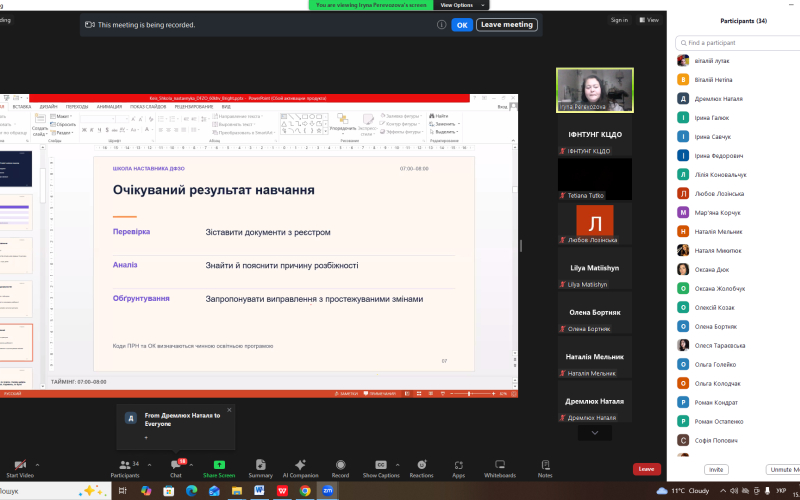Open AI Companion sparkle icon
This screenshot has width=800, height=500.
301,465
